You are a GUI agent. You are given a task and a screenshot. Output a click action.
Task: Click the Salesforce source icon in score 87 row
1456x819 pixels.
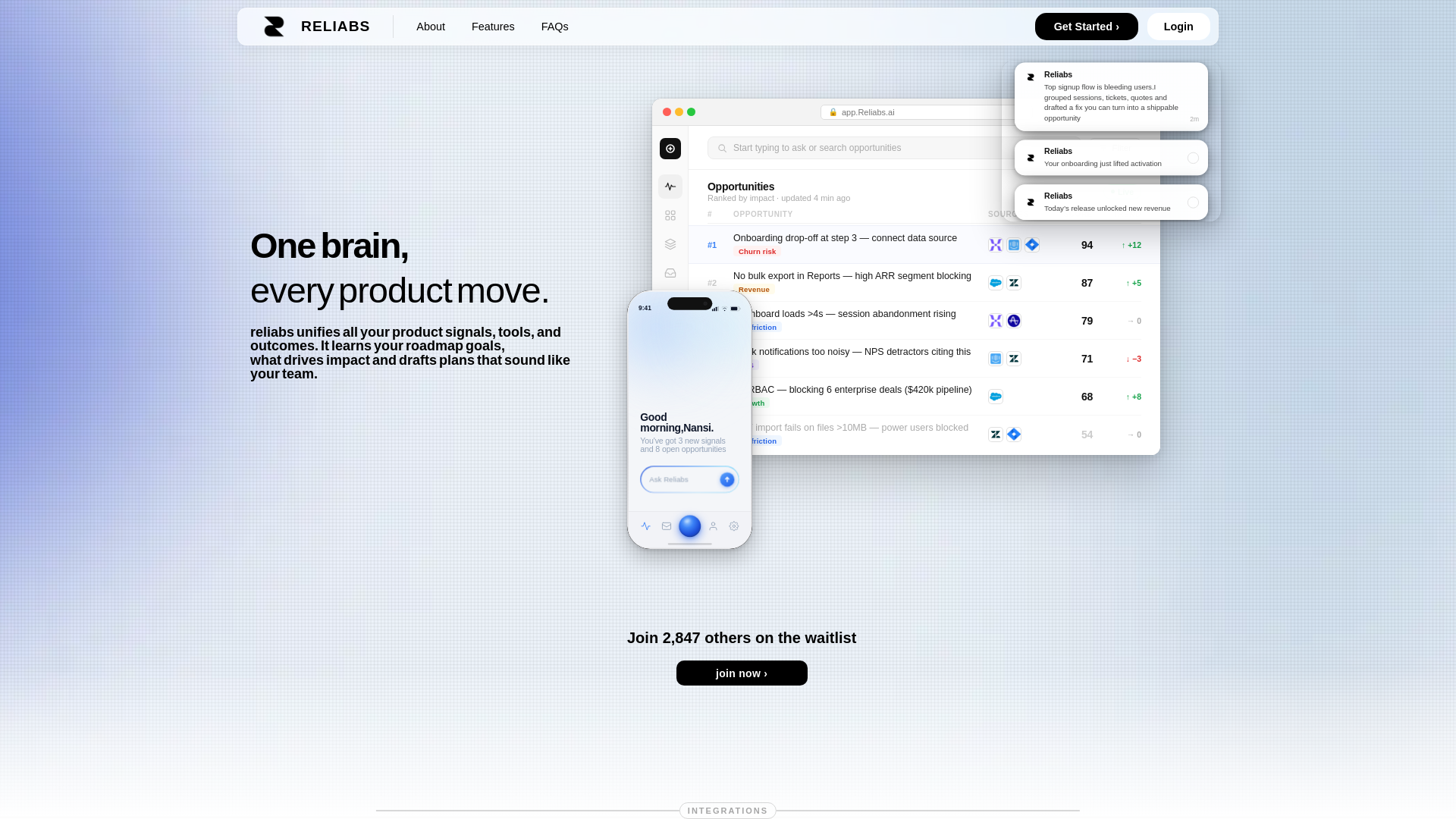(996, 283)
